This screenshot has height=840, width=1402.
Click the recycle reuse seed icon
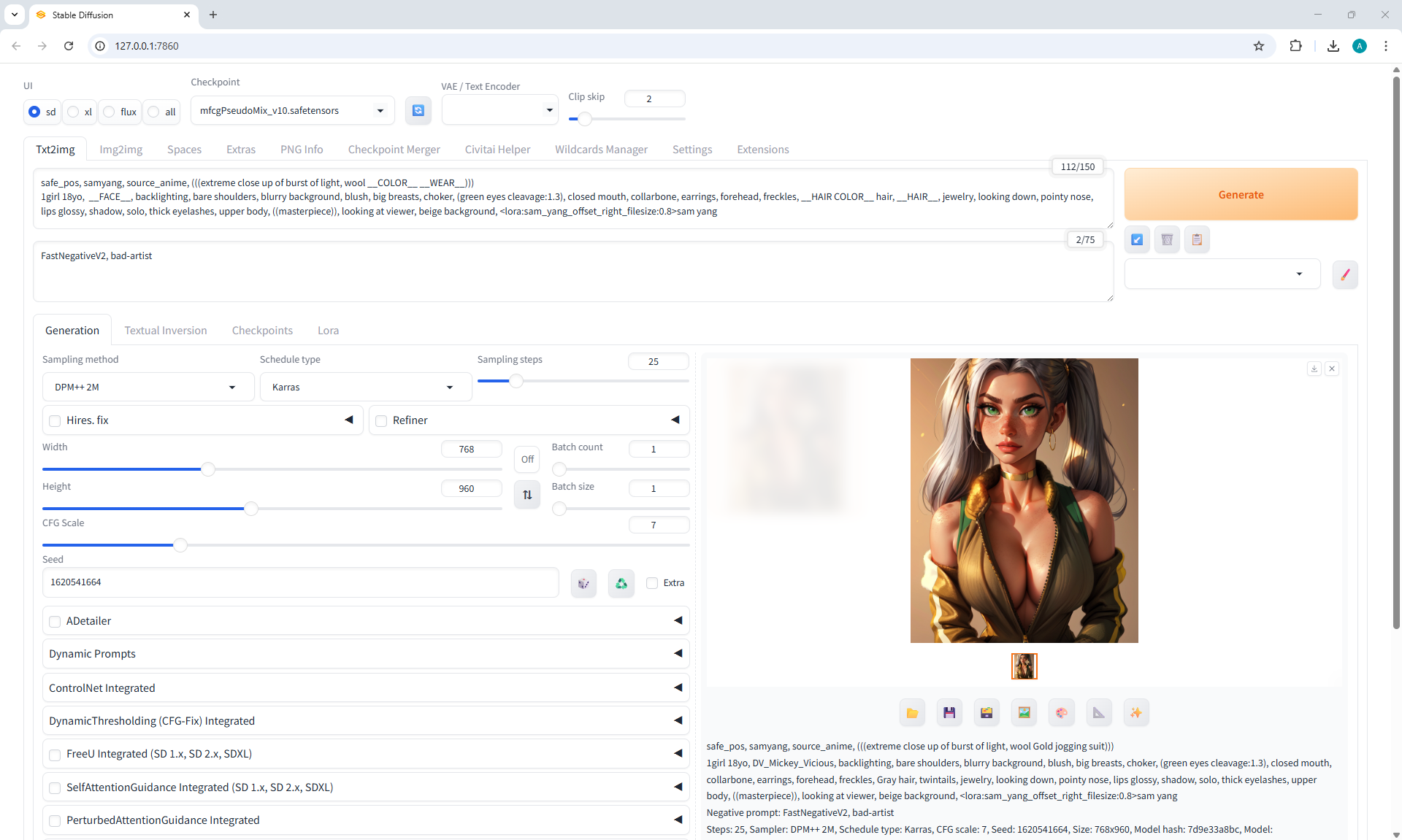[x=621, y=583]
